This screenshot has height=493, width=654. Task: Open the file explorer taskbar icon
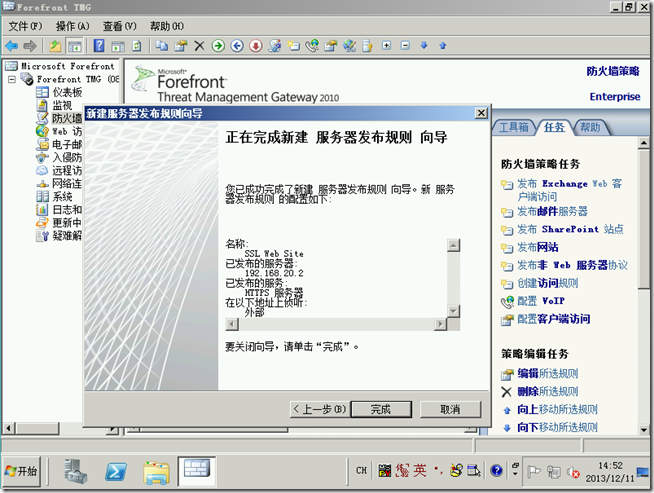click(x=156, y=472)
